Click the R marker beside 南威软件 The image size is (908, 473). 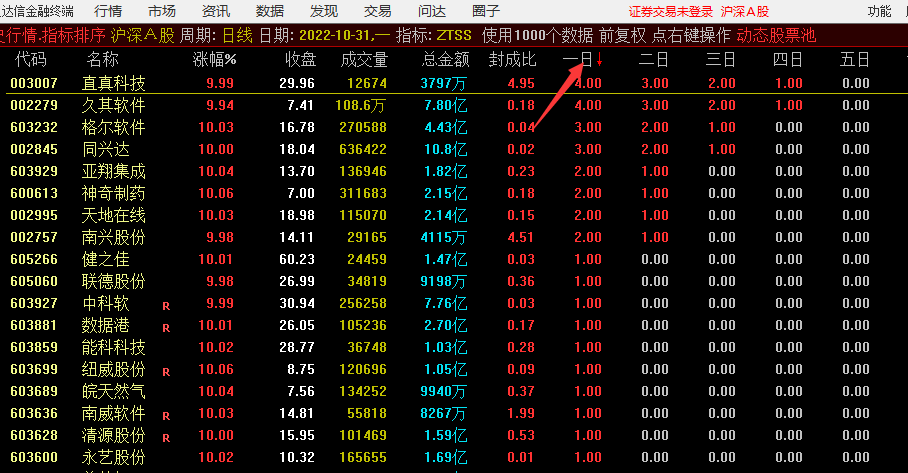(x=166, y=416)
